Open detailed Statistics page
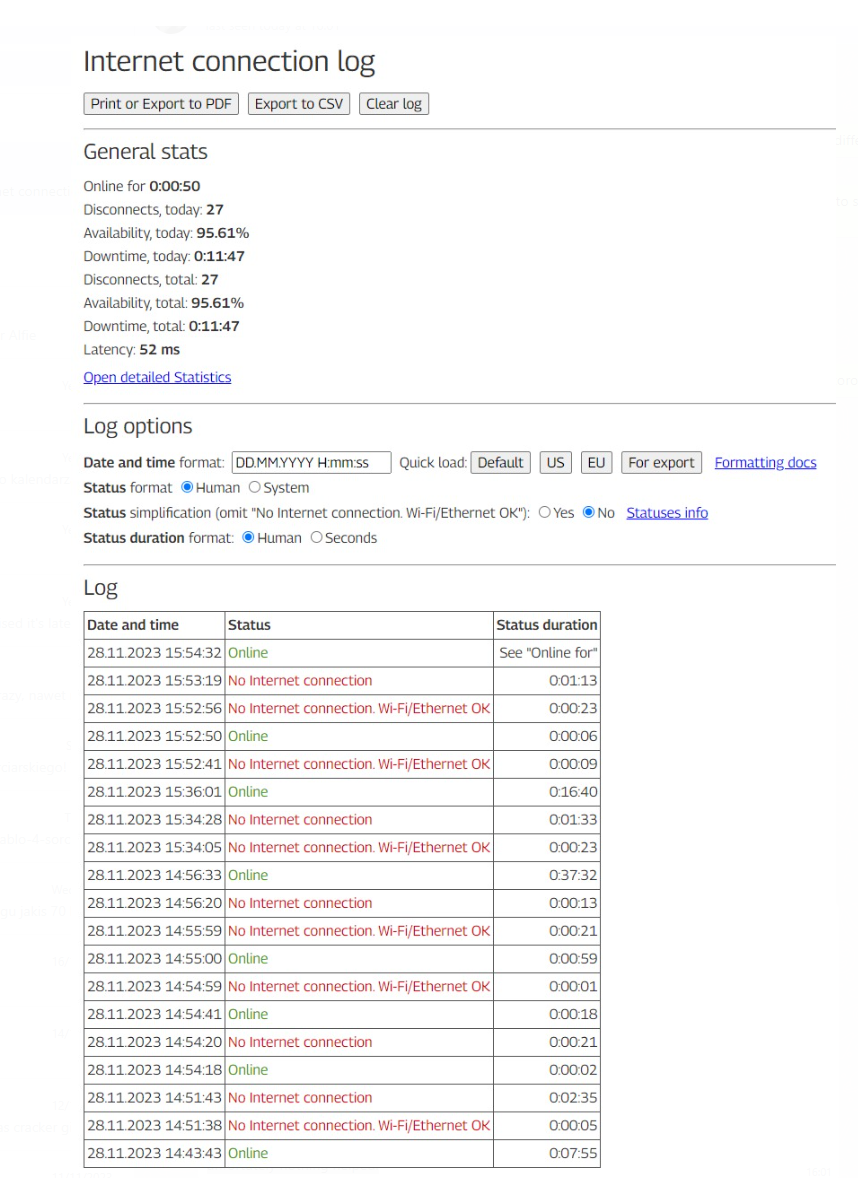This screenshot has height=1178, width=858. tap(157, 377)
